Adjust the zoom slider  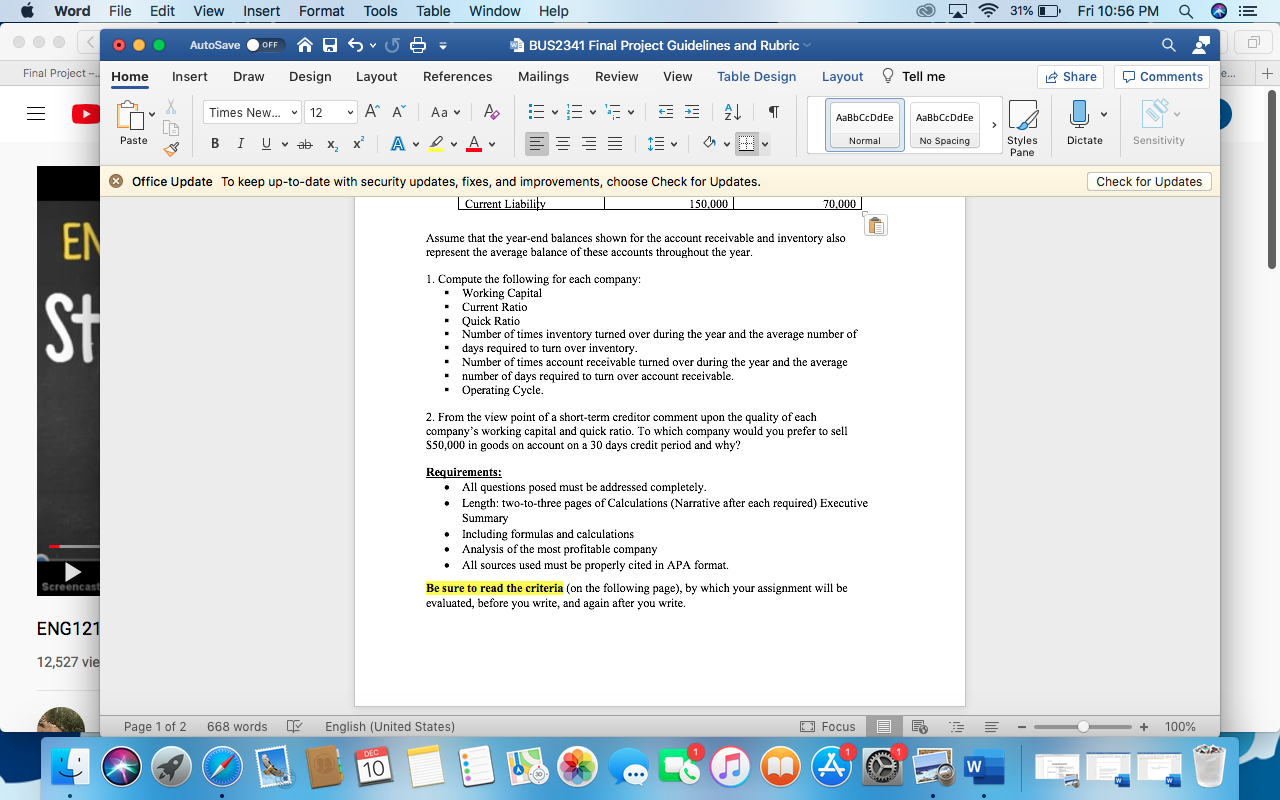click(x=1083, y=727)
